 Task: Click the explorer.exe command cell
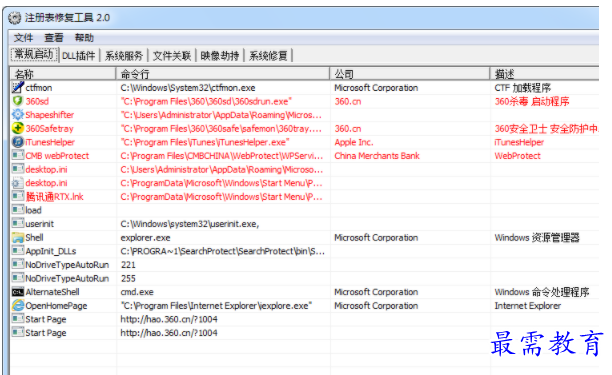145,238
